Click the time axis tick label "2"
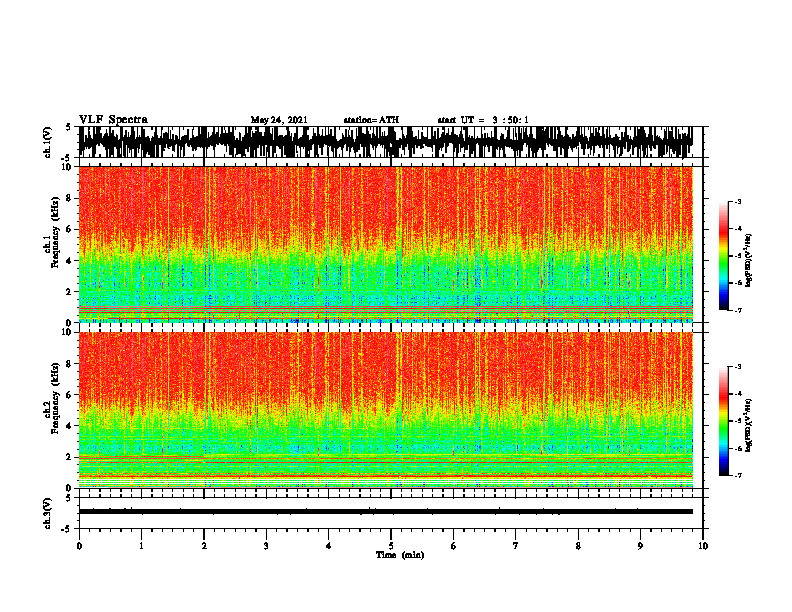Image resolution: width=792 pixels, height=612 pixels. pos(204,546)
